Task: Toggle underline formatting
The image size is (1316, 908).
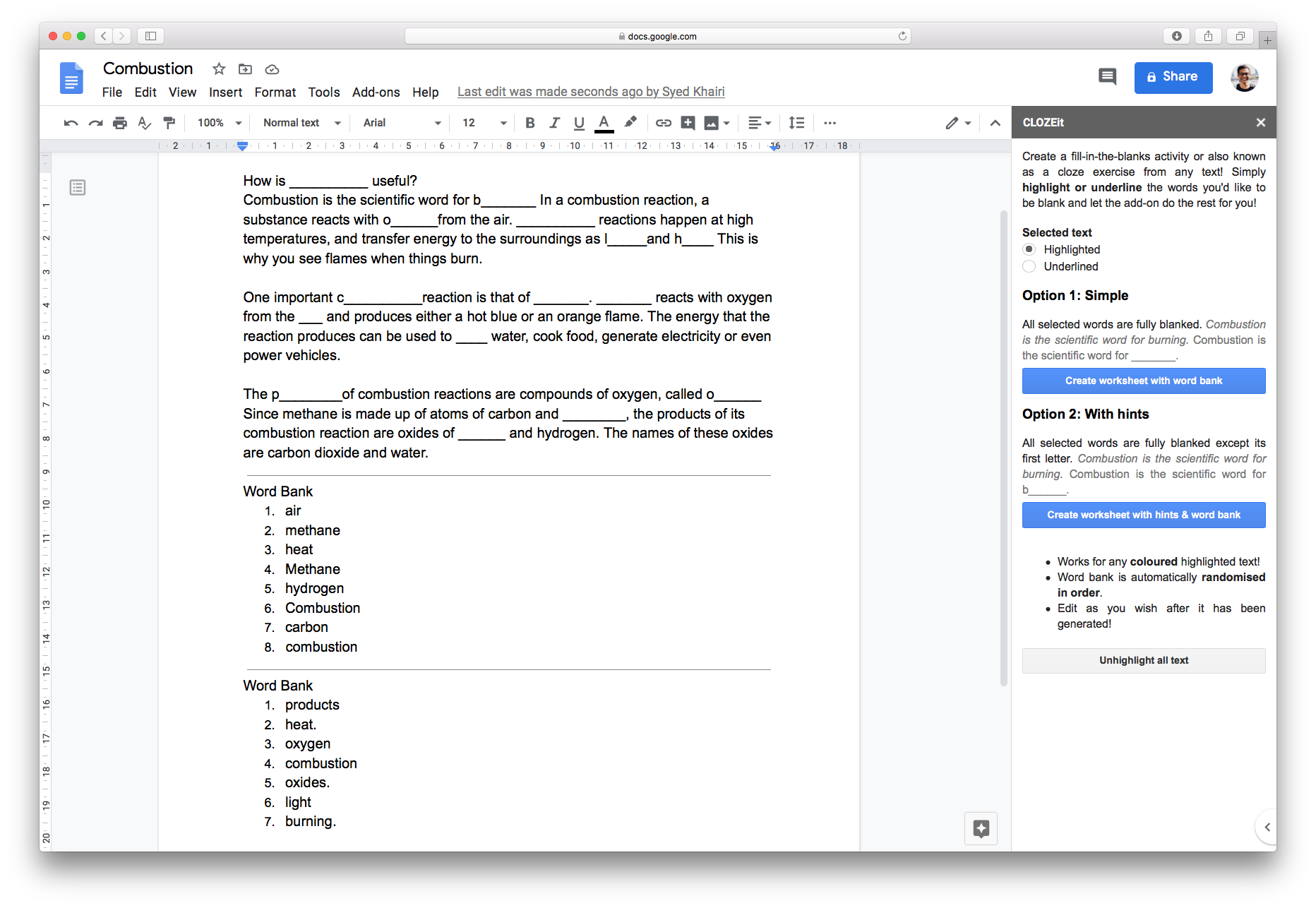Action: (x=579, y=123)
